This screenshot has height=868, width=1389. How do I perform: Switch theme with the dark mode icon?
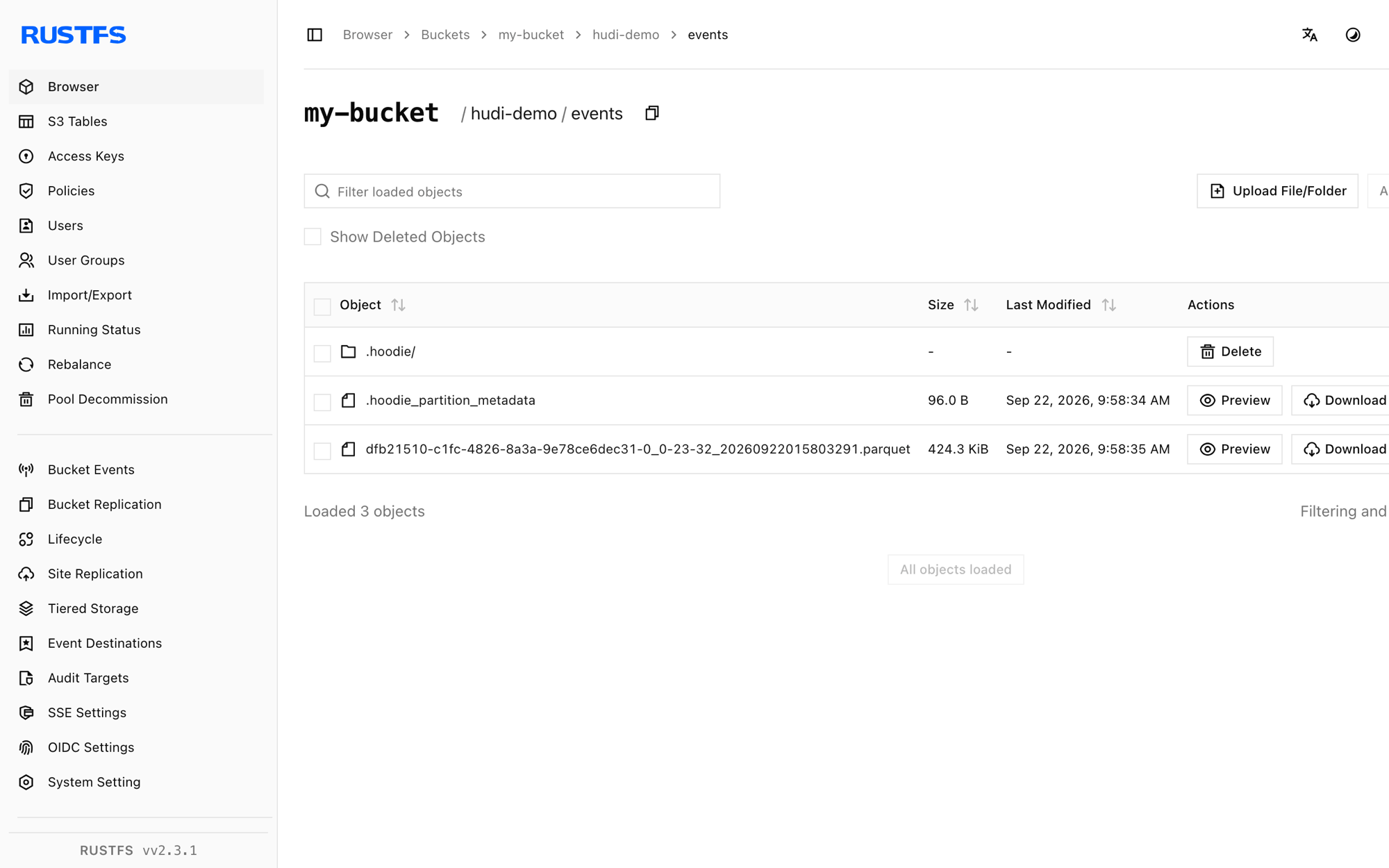point(1353,35)
